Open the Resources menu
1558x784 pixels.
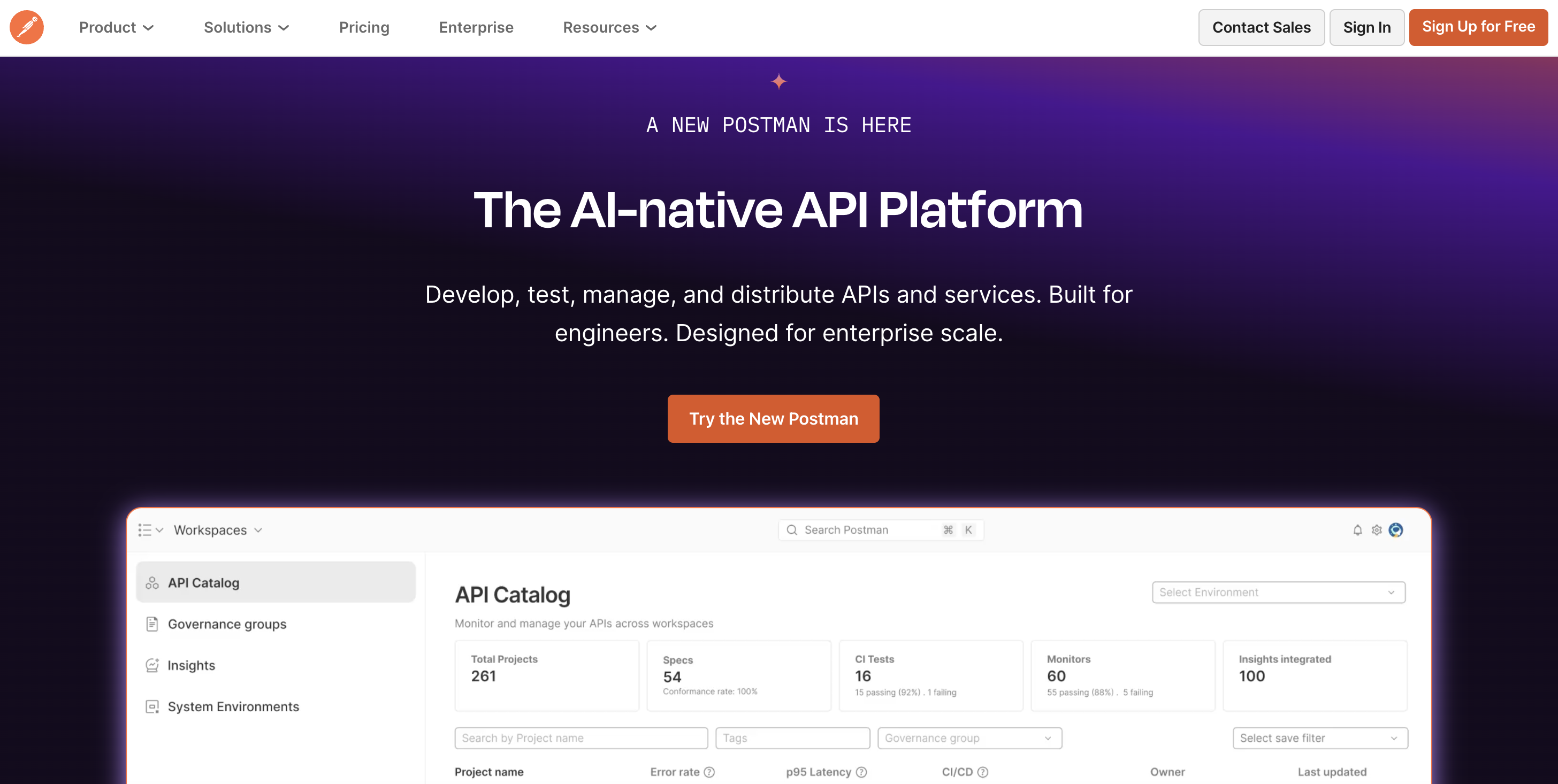[x=608, y=27]
